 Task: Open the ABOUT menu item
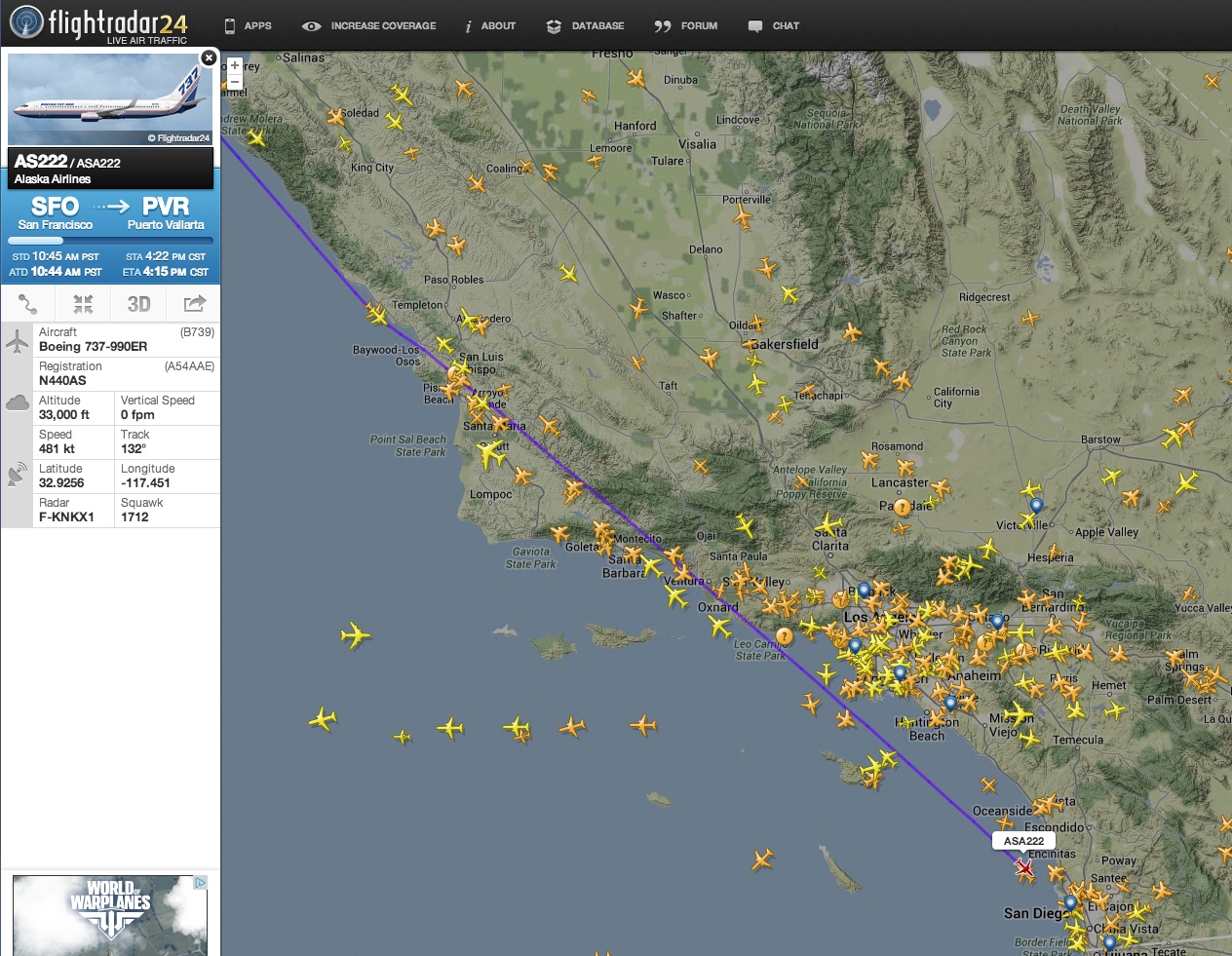(490, 26)
